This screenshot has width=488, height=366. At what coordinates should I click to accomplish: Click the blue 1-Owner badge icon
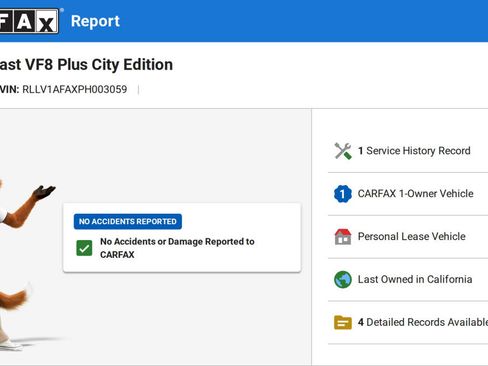343,194
